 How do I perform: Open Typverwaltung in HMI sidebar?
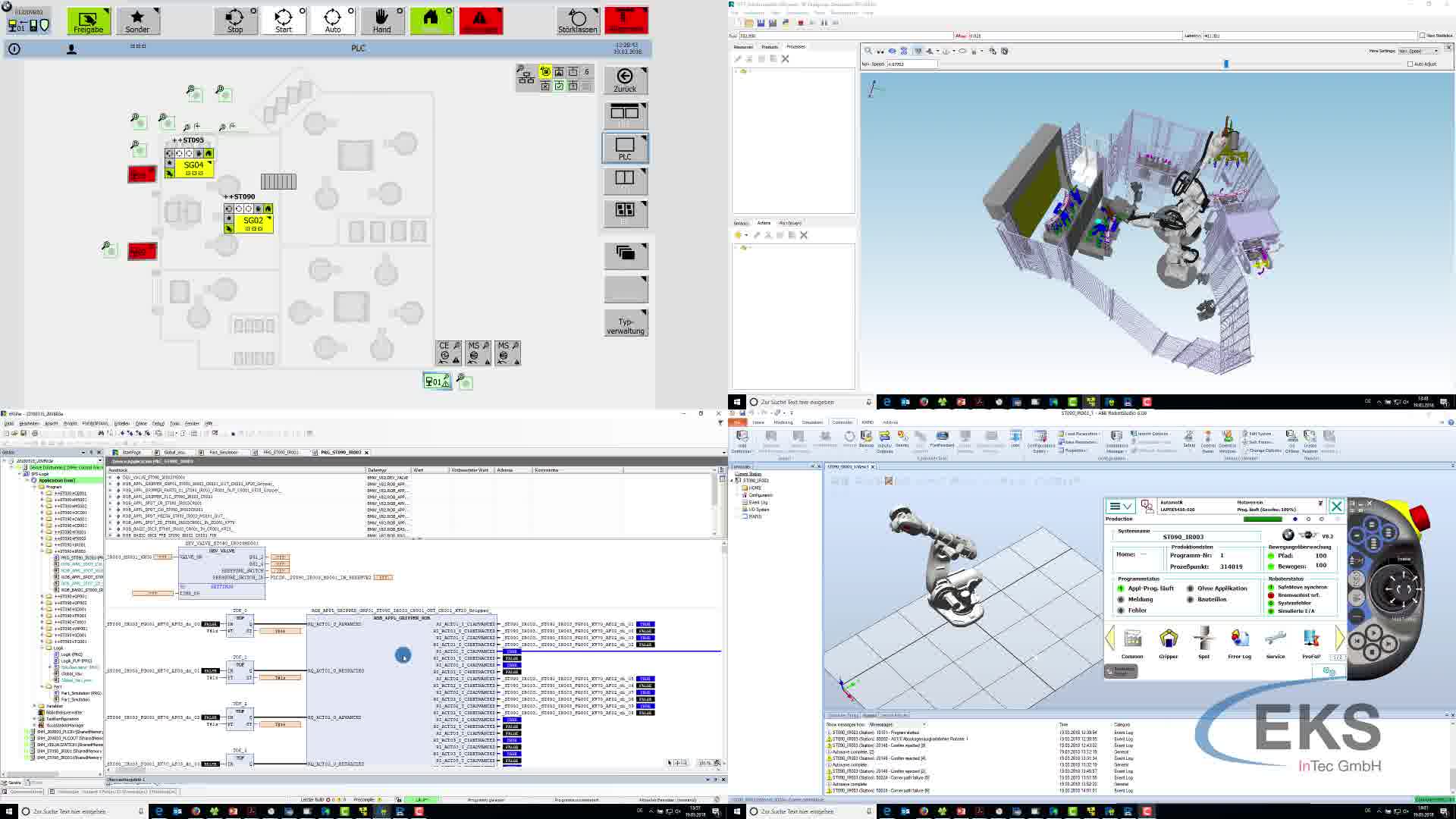(626, 323)
